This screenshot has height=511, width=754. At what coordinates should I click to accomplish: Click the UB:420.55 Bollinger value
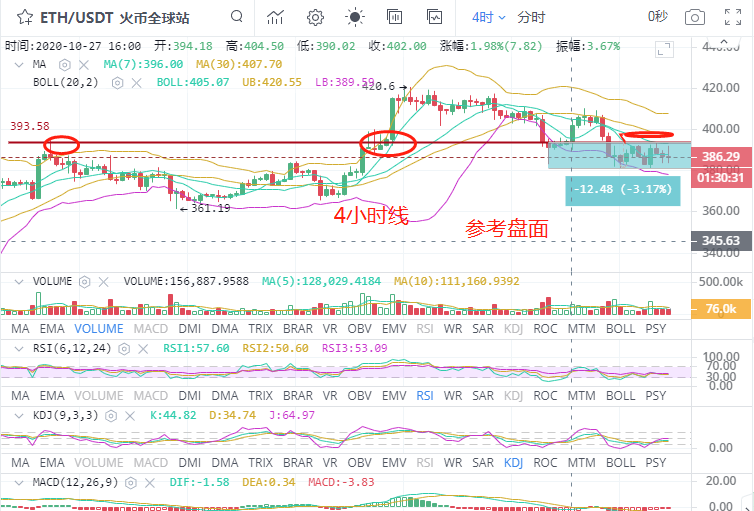click(272, 83)
